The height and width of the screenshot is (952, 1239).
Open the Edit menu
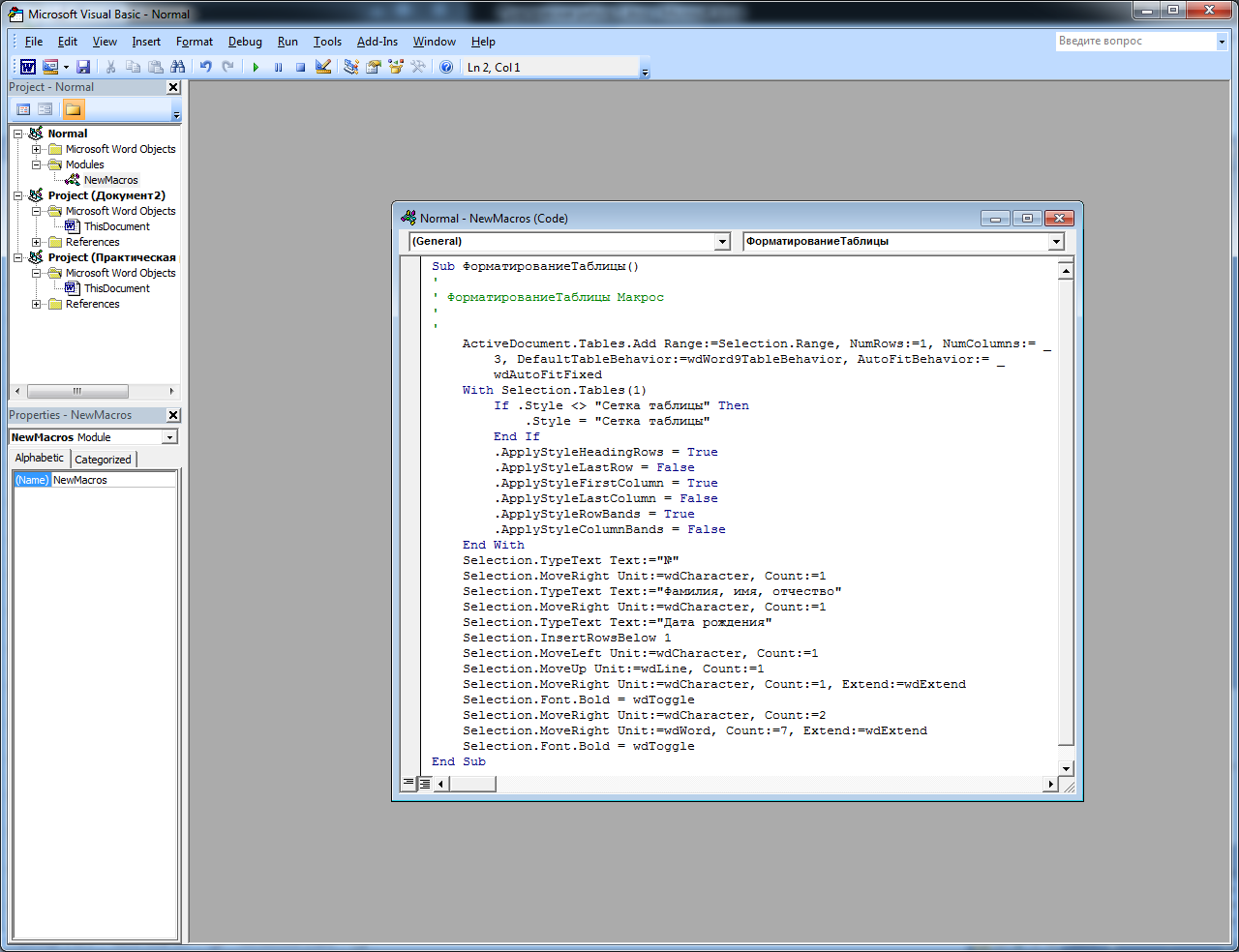68,42
